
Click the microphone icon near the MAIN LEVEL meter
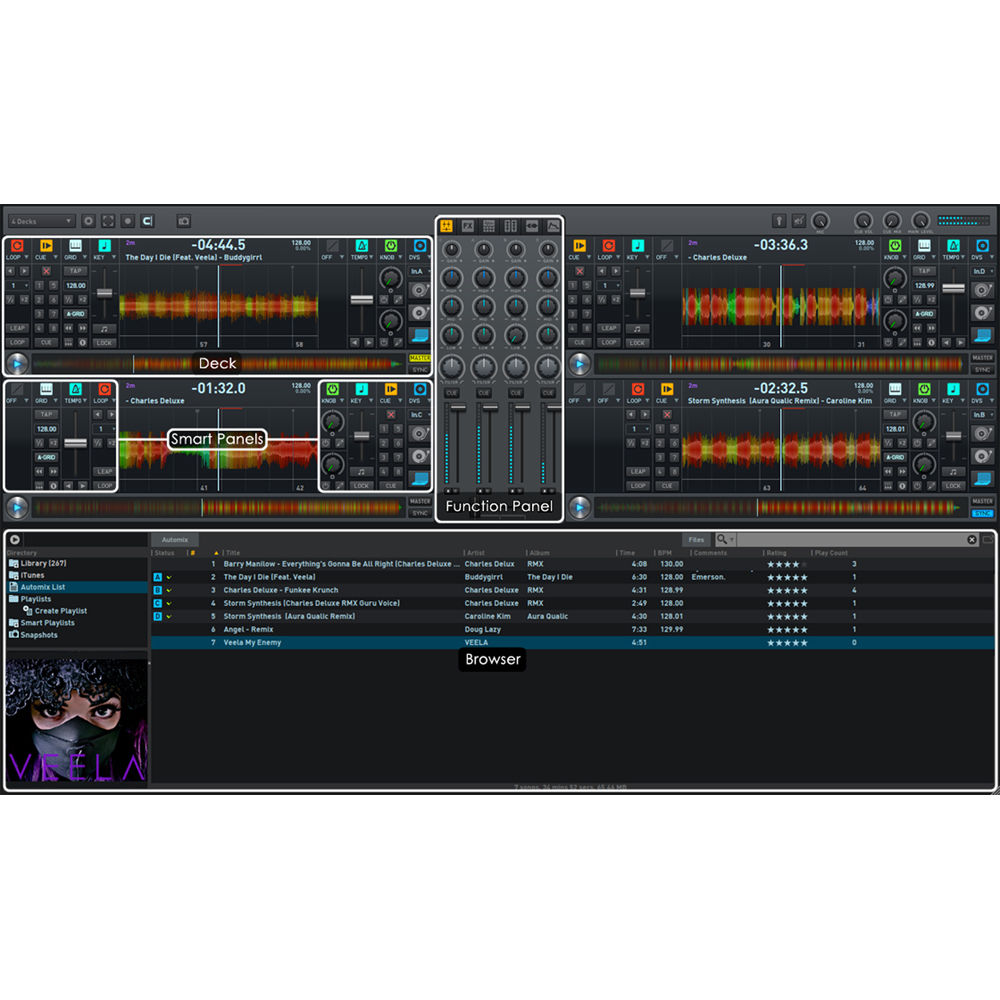pyautogui.click(x=778, y=221)
